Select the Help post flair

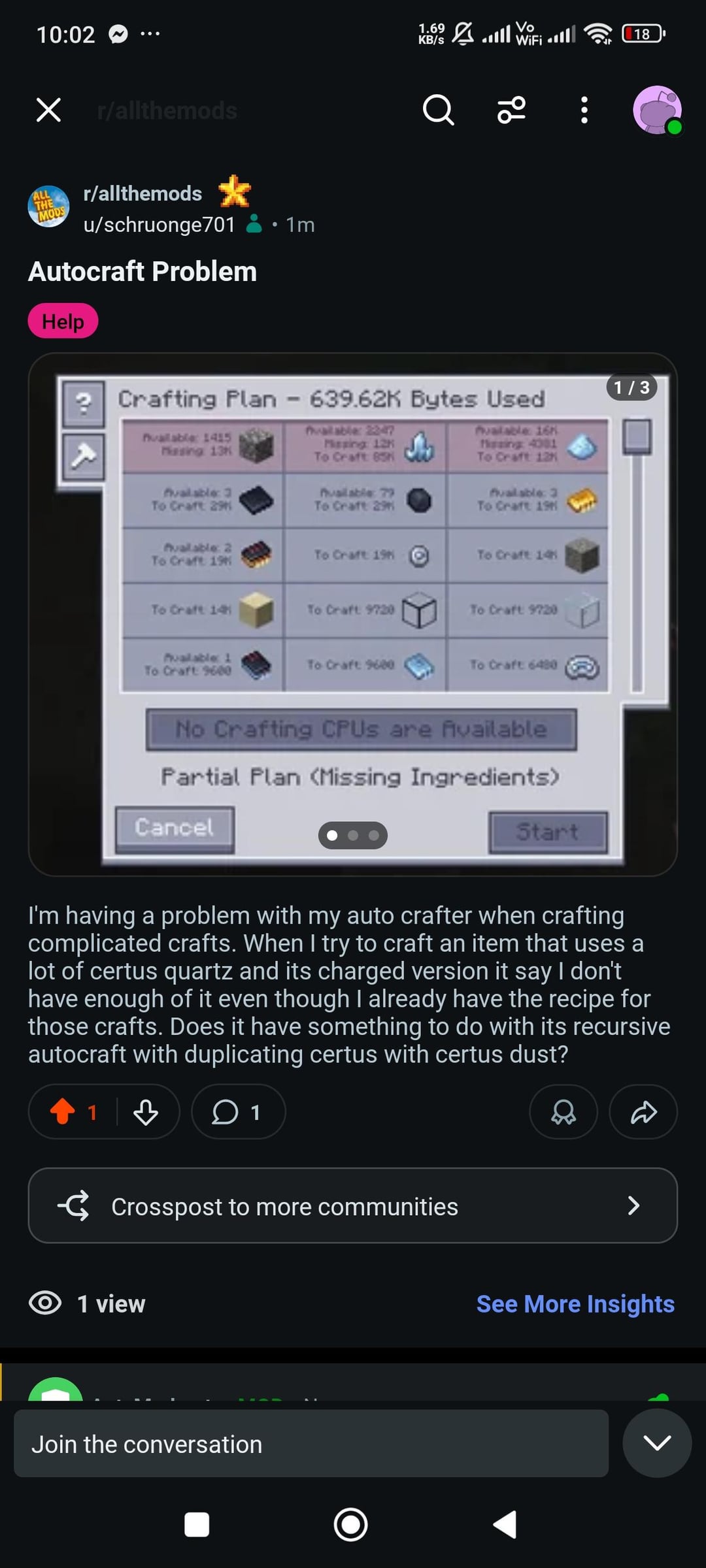click(63, 321)
